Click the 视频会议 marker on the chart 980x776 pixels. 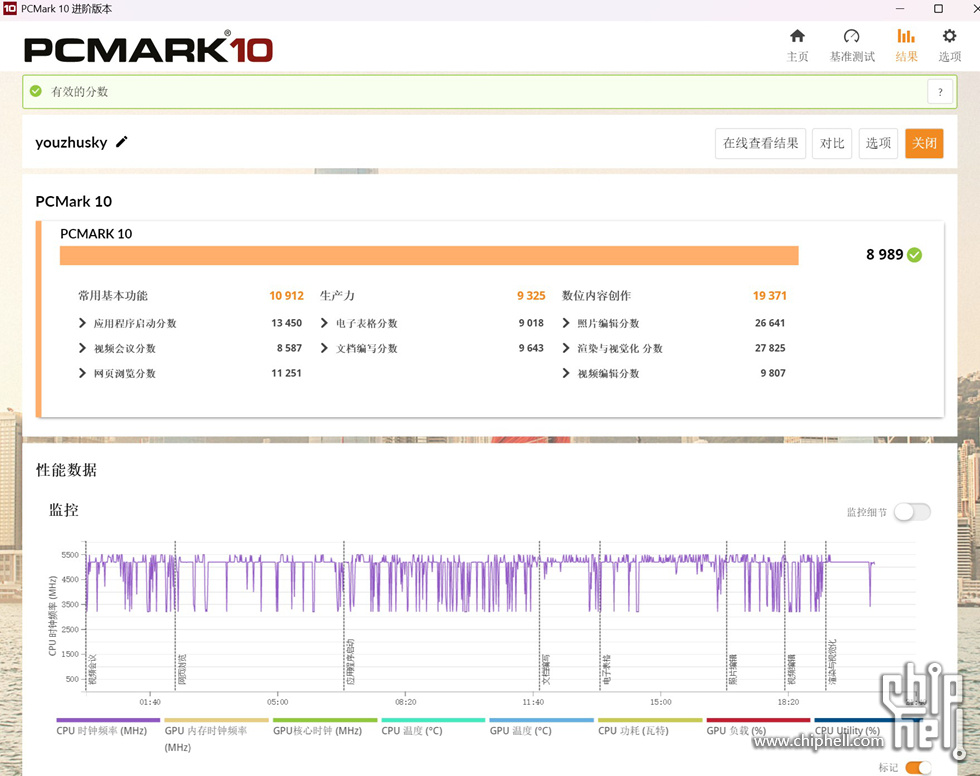click(92, 669)
